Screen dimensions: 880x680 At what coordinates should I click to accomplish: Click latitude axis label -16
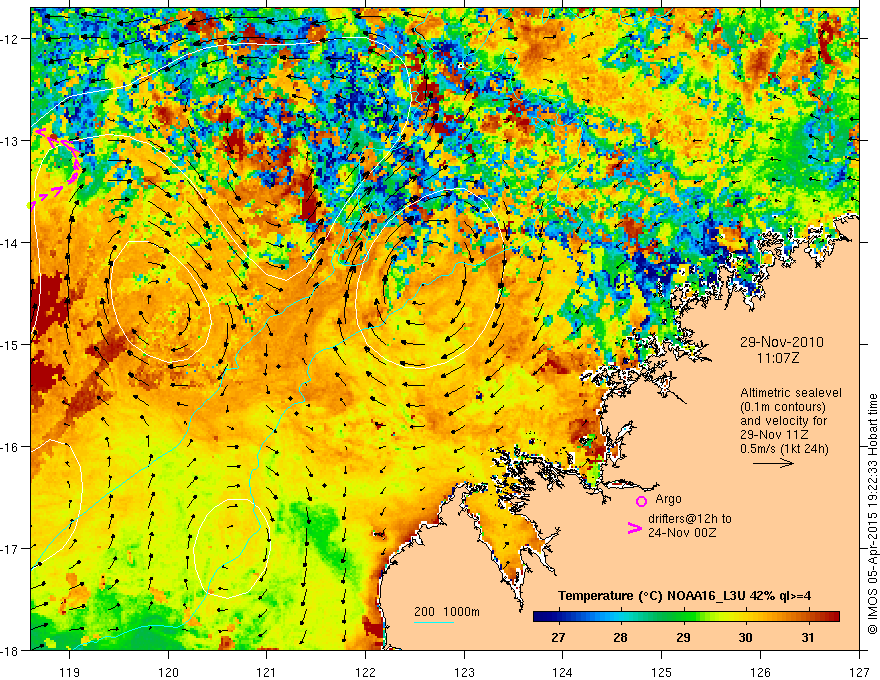[11, 447]
